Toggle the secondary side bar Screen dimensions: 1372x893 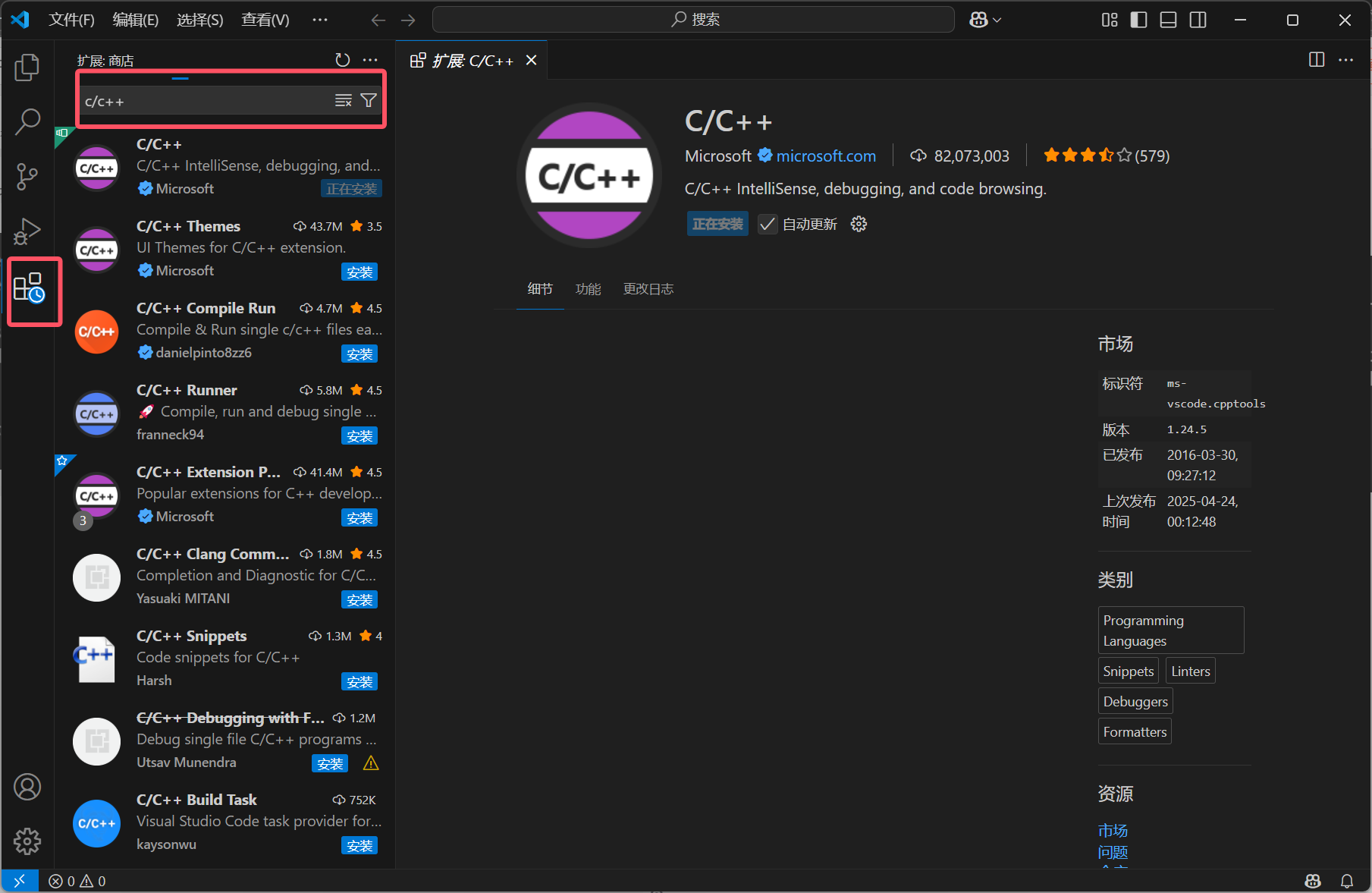[1198, 20]
